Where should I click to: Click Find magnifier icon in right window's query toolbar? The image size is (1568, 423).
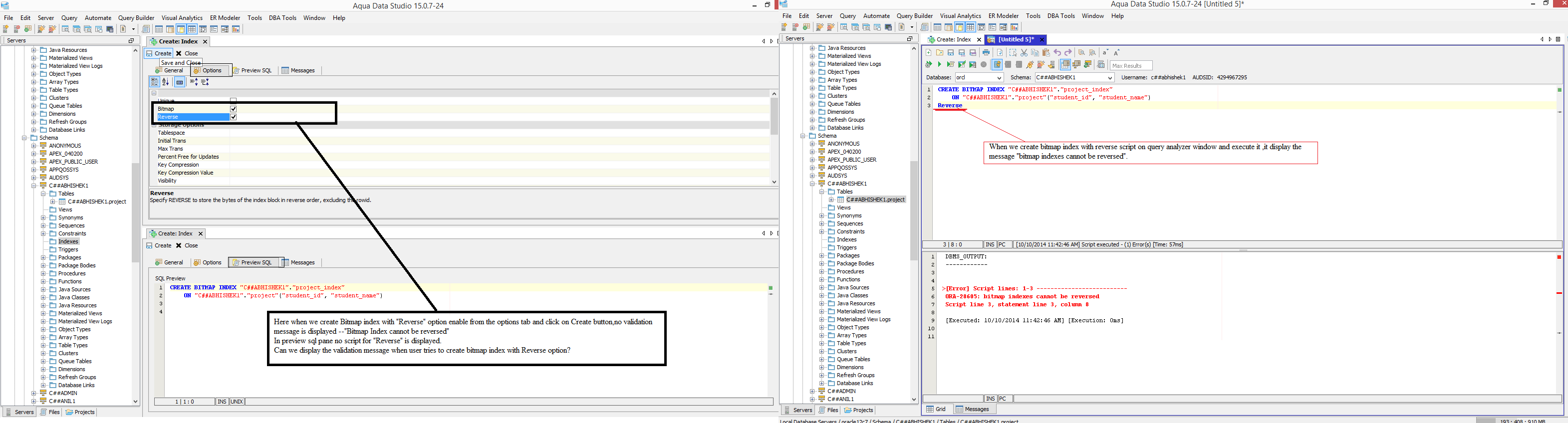click(1081, 53)
